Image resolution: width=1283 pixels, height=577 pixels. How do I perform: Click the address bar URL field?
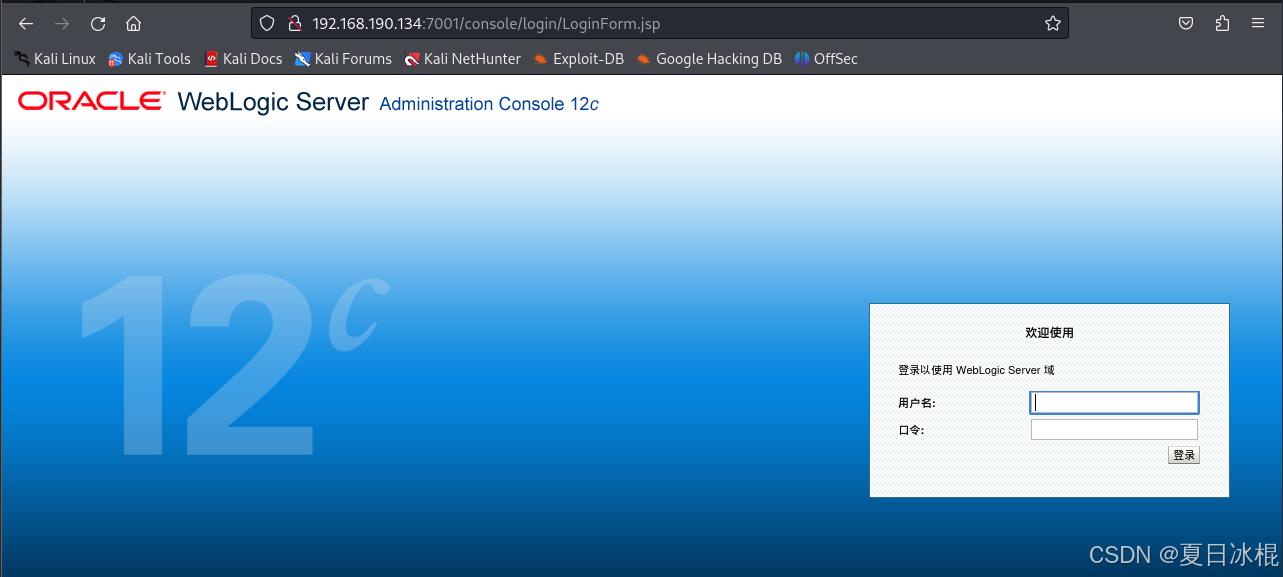pos(660,23)
